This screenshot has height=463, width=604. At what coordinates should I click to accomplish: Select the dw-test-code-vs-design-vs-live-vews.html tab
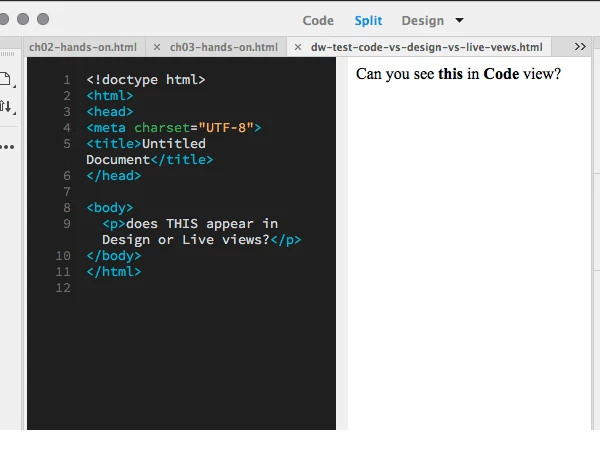[427, 47]
